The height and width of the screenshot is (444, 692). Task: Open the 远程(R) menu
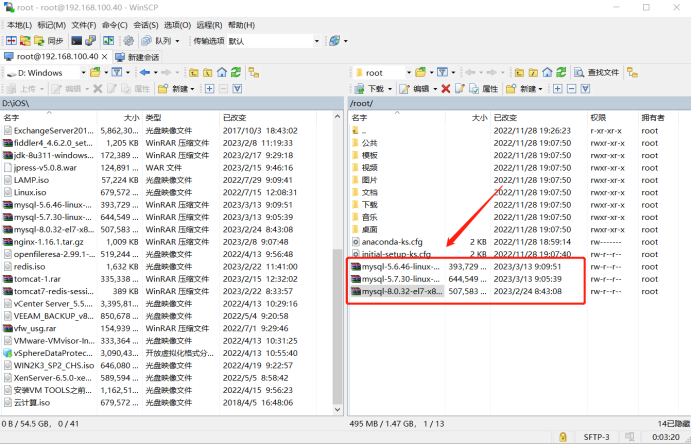tap(209, 25)
